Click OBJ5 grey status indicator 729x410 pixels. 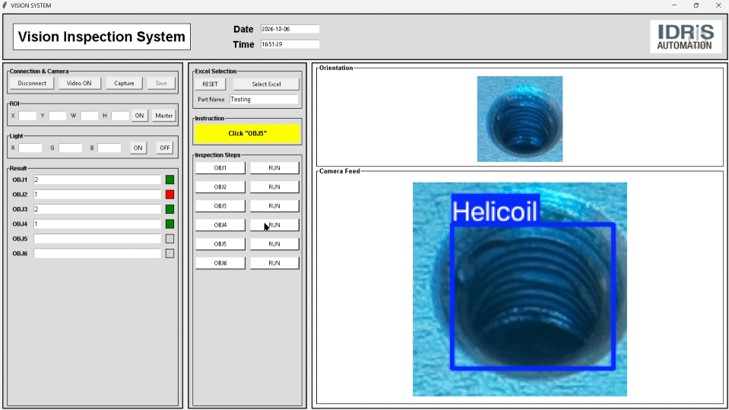170,239
